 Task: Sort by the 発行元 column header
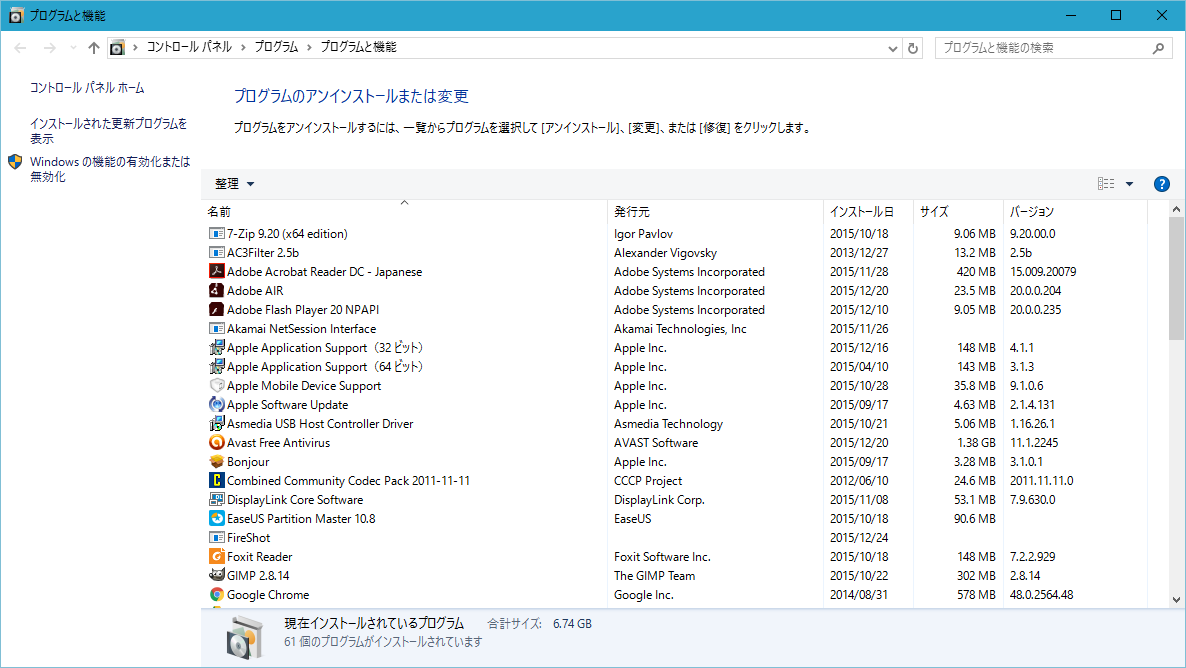click(716, 212)
